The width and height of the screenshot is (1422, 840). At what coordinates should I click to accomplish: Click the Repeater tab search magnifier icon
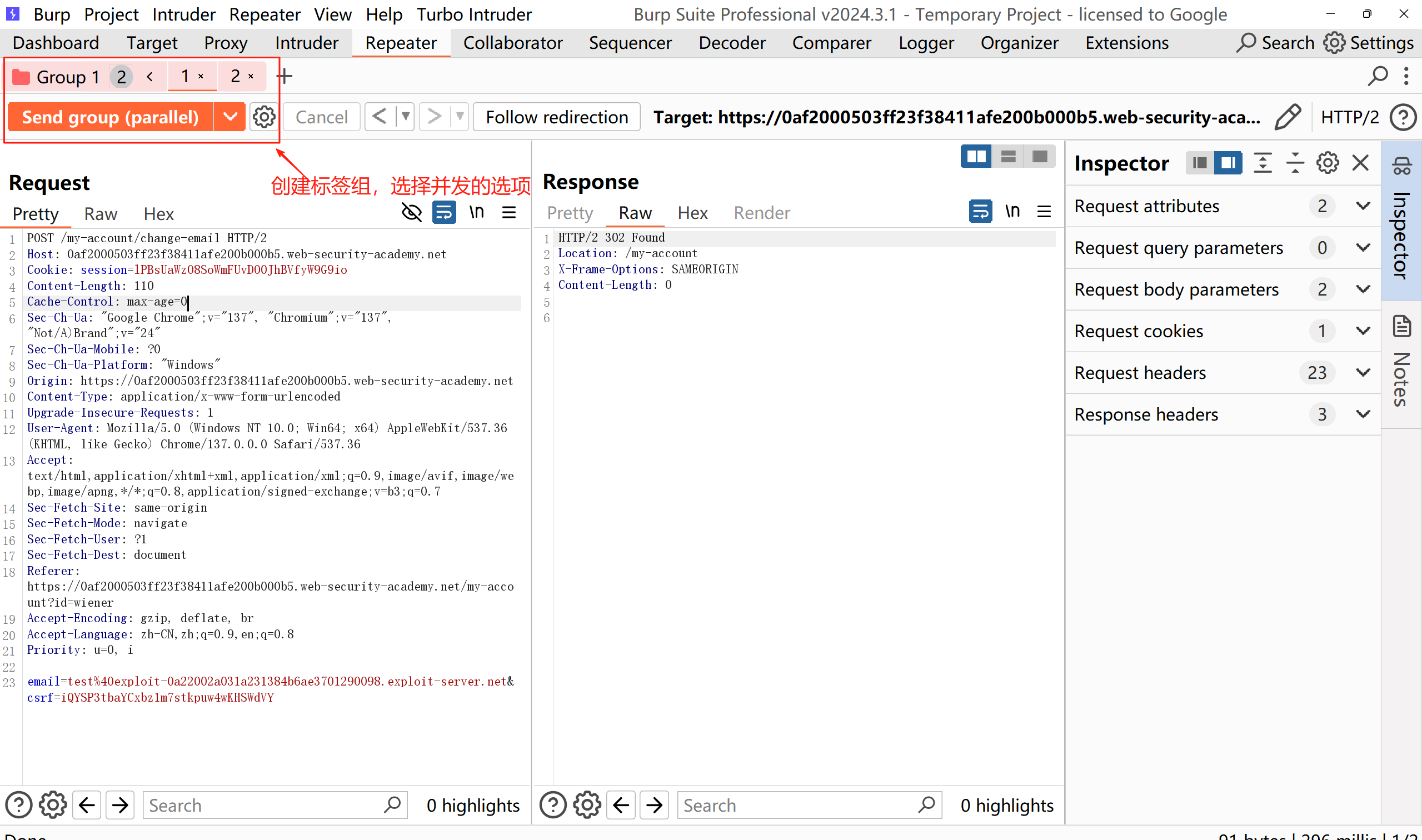1377,77
